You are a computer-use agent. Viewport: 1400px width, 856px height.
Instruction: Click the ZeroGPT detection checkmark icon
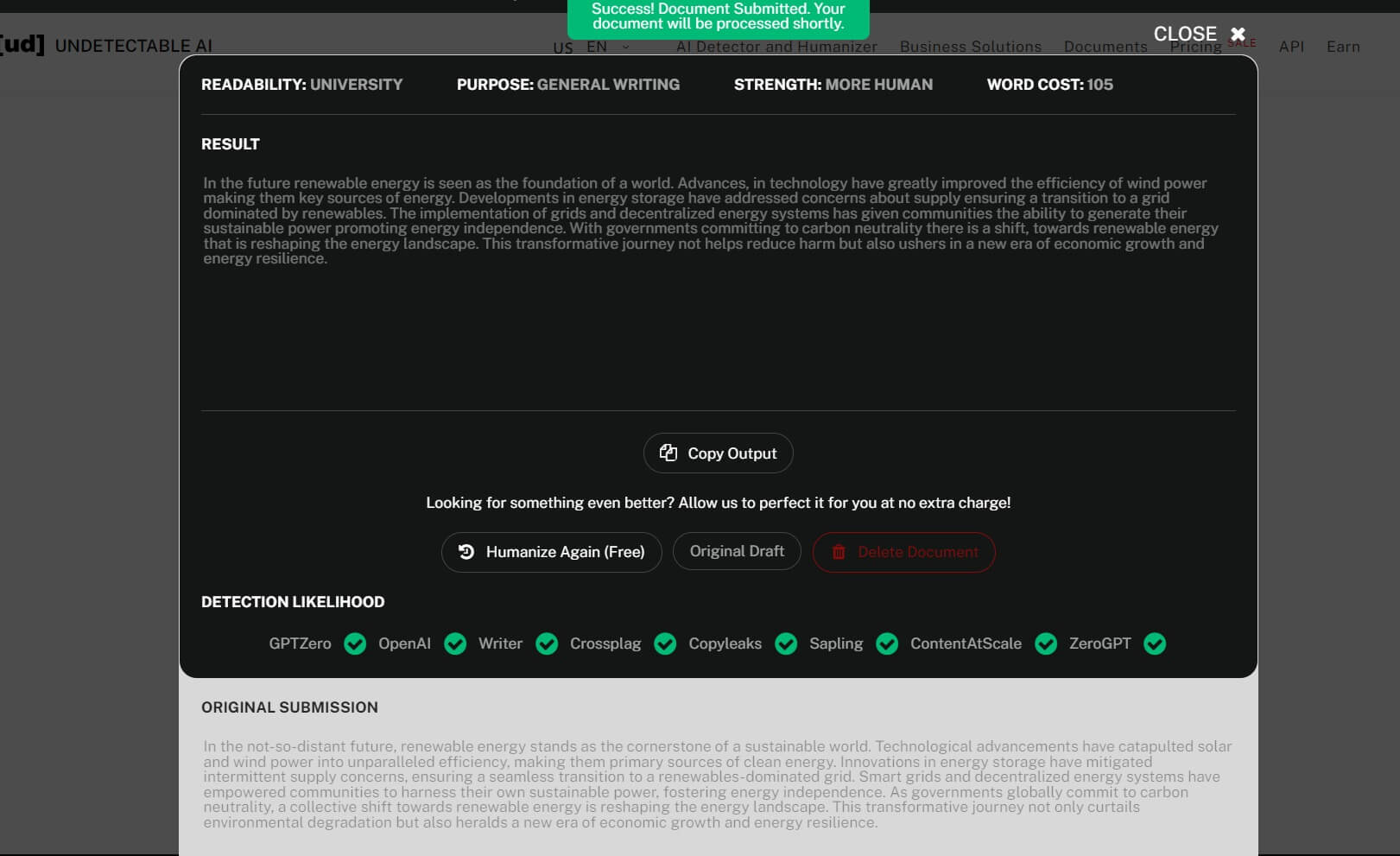1155,644
